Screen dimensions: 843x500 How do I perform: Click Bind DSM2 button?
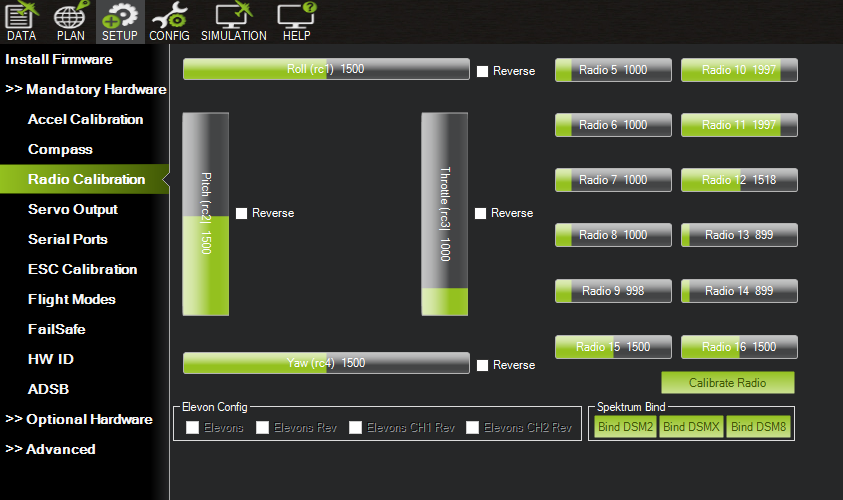(x=625, y=427)
